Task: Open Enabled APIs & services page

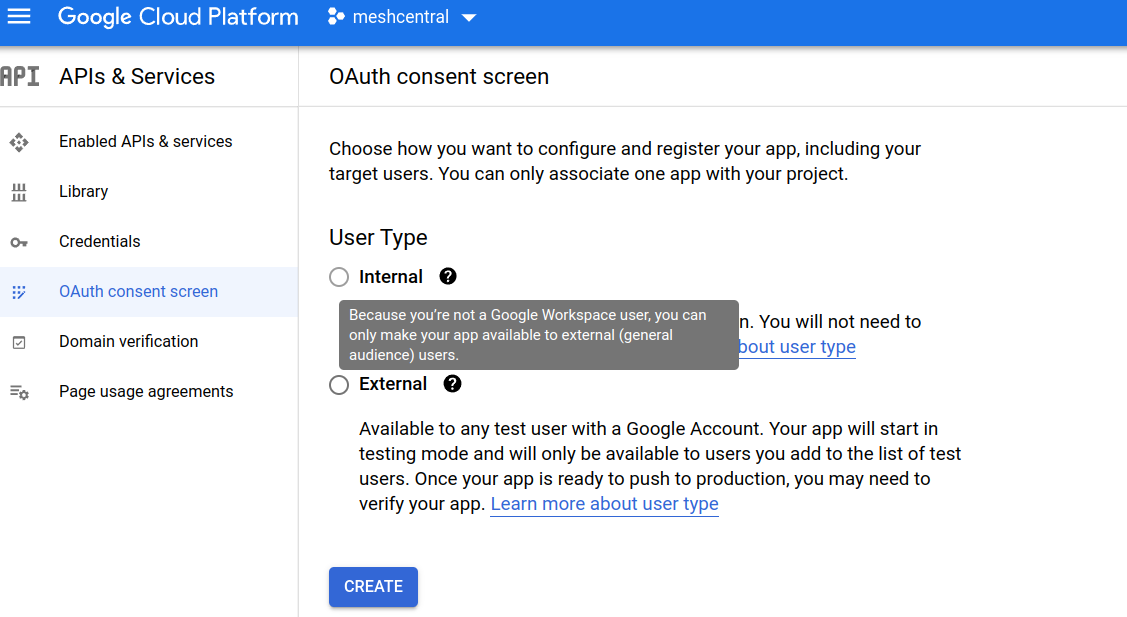Action: click(145, 142)
